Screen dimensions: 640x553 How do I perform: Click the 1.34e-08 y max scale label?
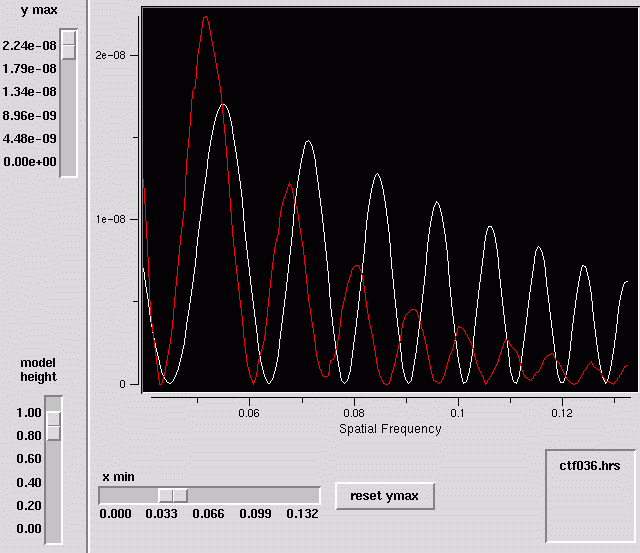point(29,92)
